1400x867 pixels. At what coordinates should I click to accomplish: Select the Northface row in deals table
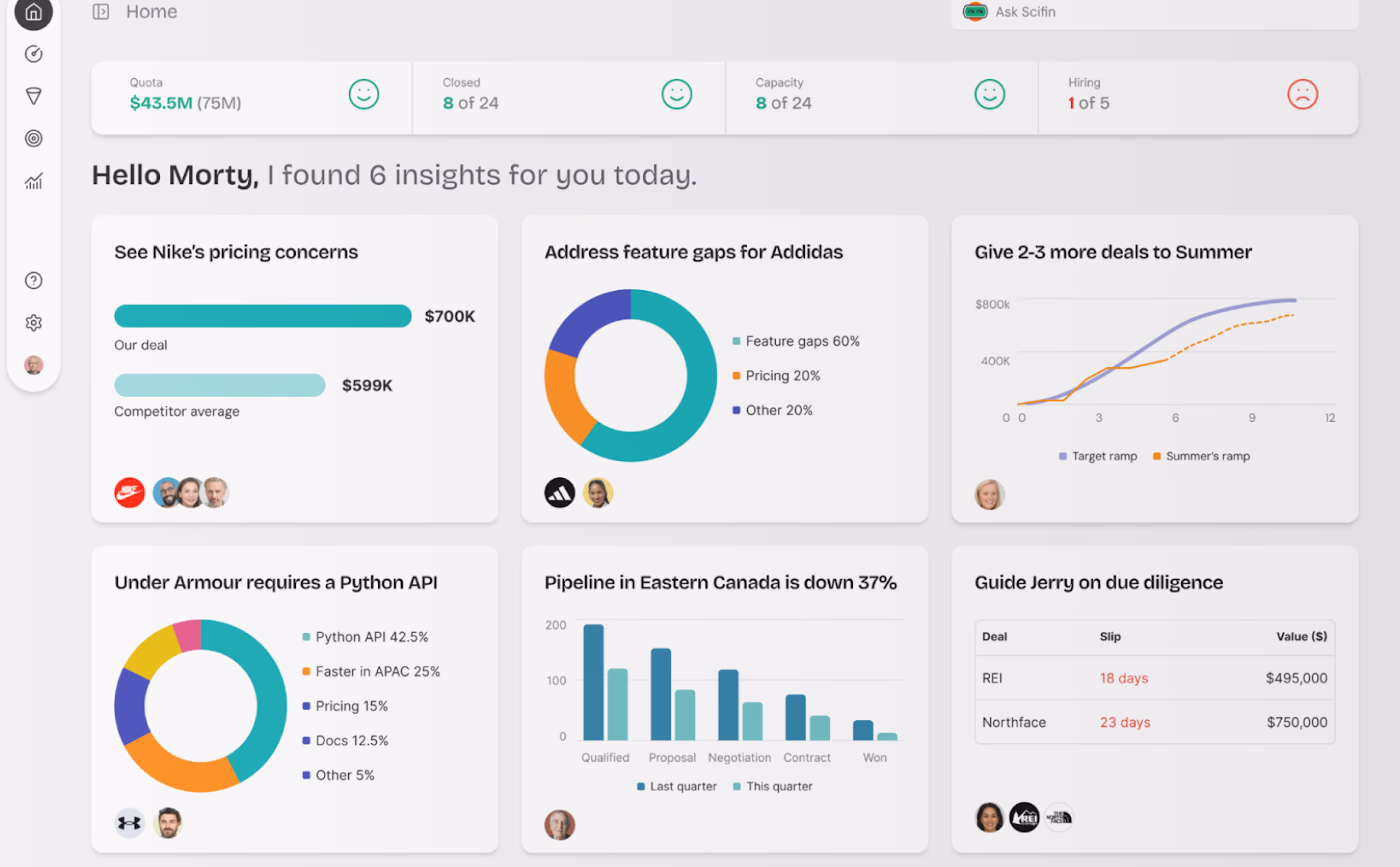(1154, 722)
